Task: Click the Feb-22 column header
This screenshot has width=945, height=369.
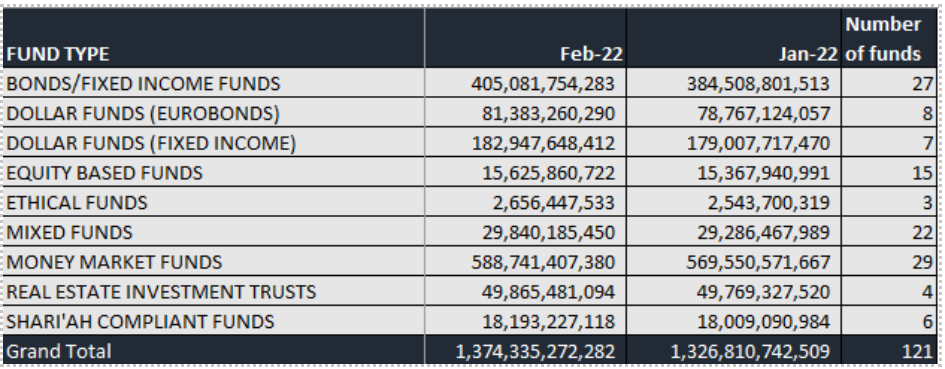Action: coord(526,37)
